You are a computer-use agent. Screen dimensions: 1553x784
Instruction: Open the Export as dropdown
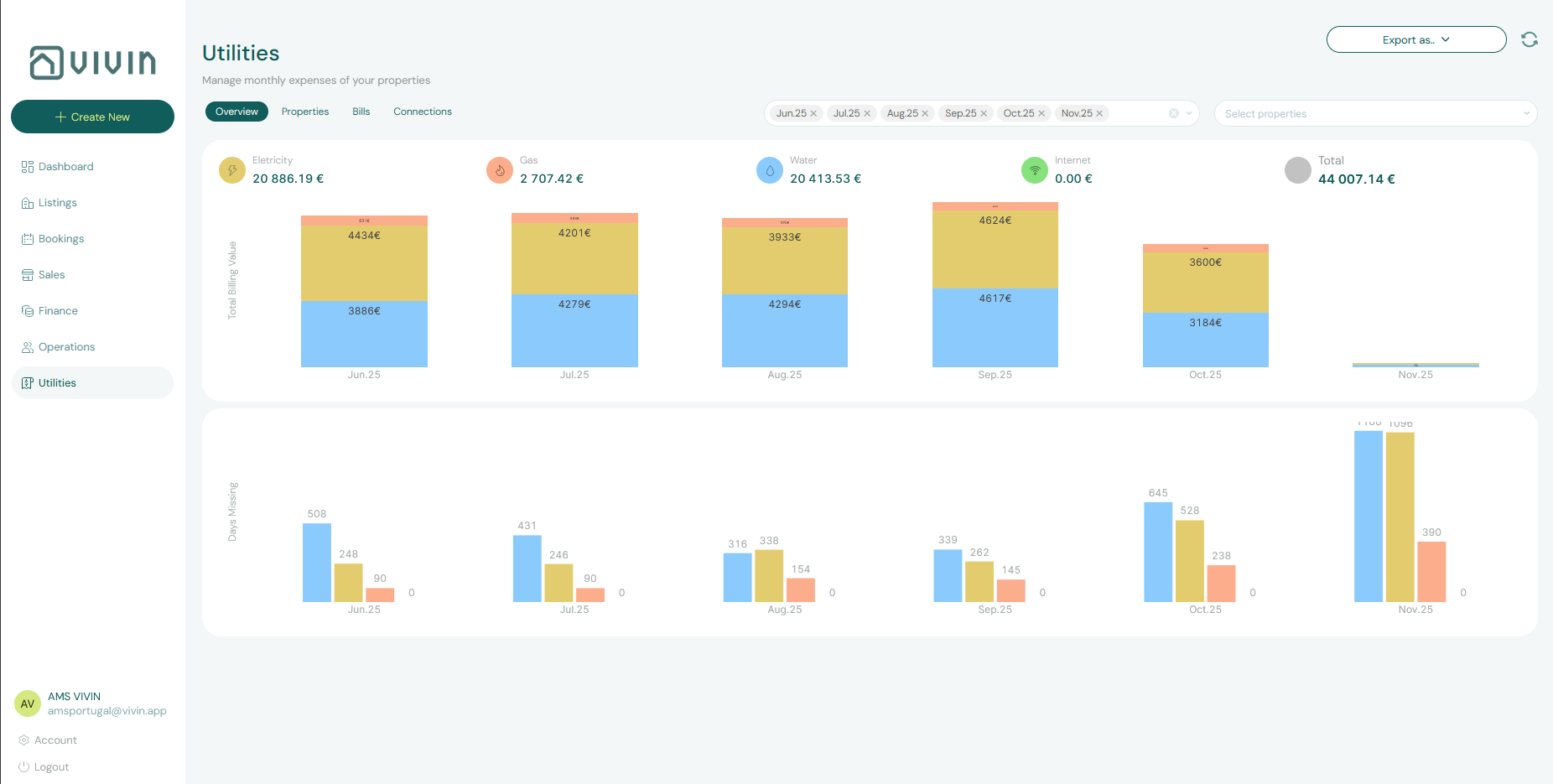point(1415,39)
